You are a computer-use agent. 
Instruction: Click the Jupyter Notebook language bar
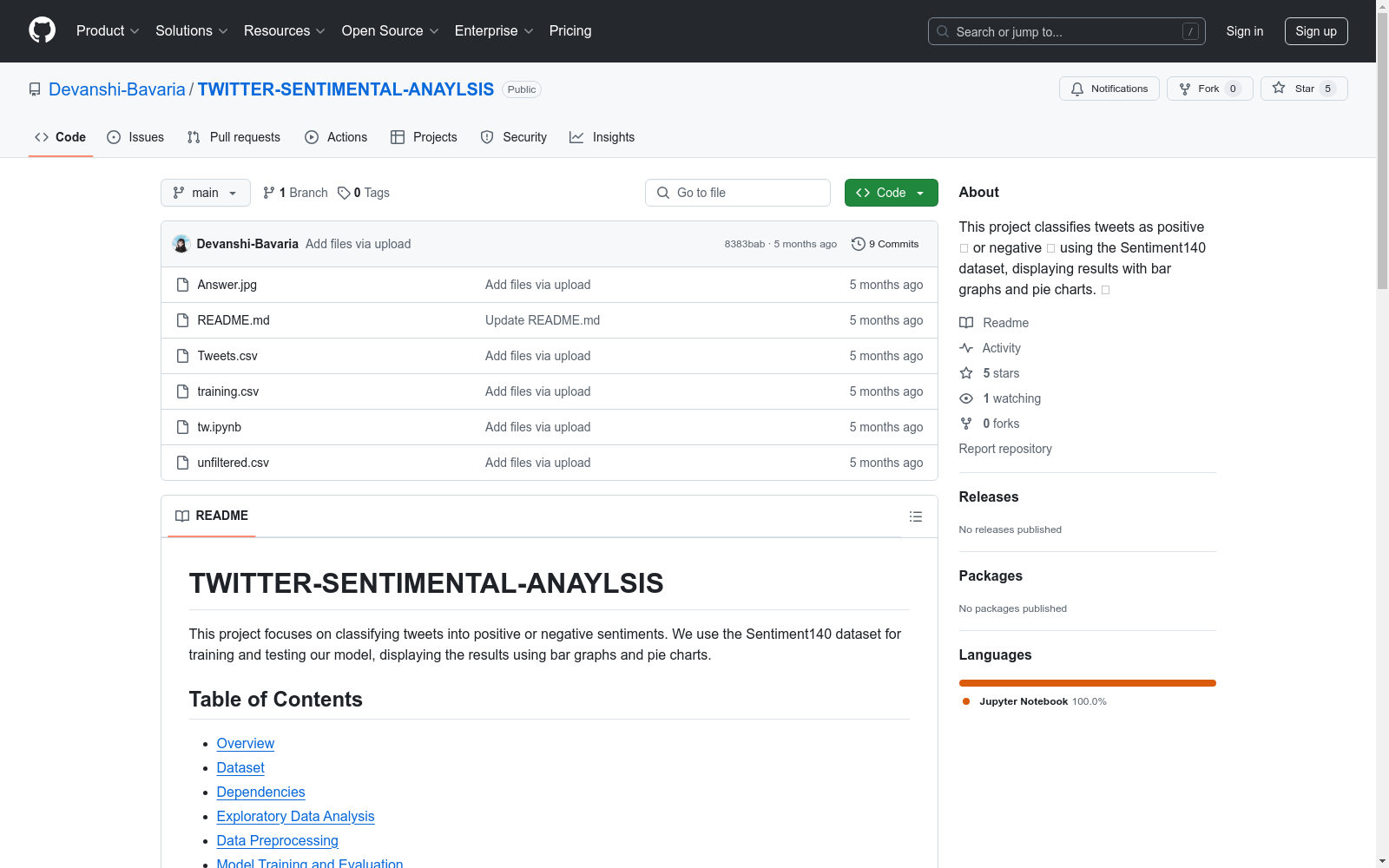(x=1088, y=683)
